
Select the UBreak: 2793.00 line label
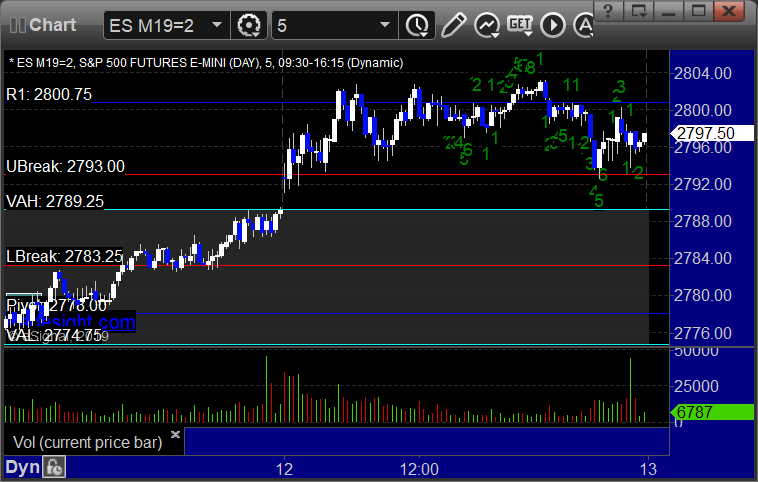tap(65, 166)
